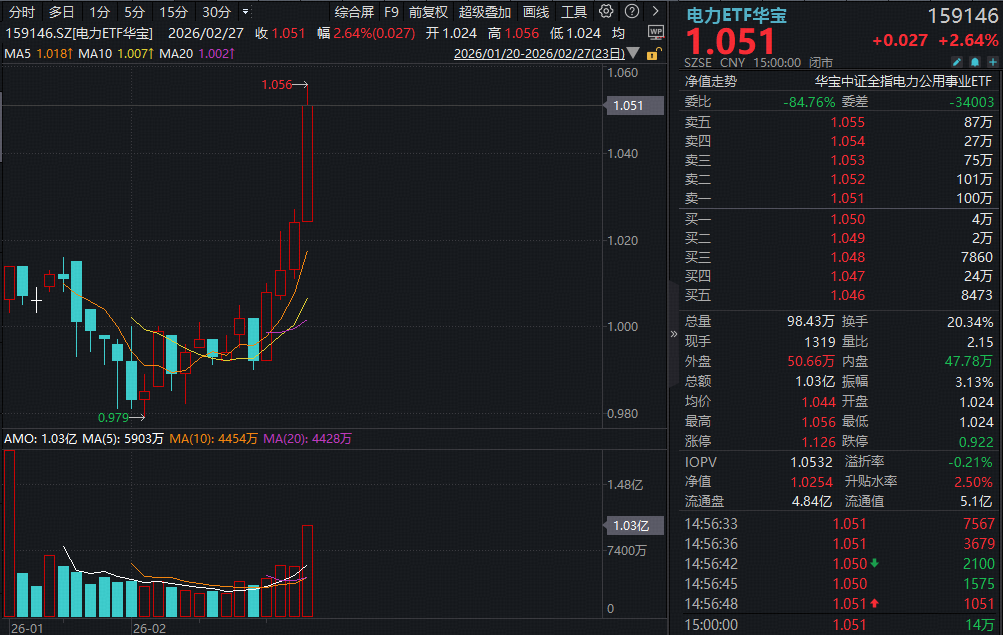Open 综合屏 comprehensive screen view

coord(354,12)
